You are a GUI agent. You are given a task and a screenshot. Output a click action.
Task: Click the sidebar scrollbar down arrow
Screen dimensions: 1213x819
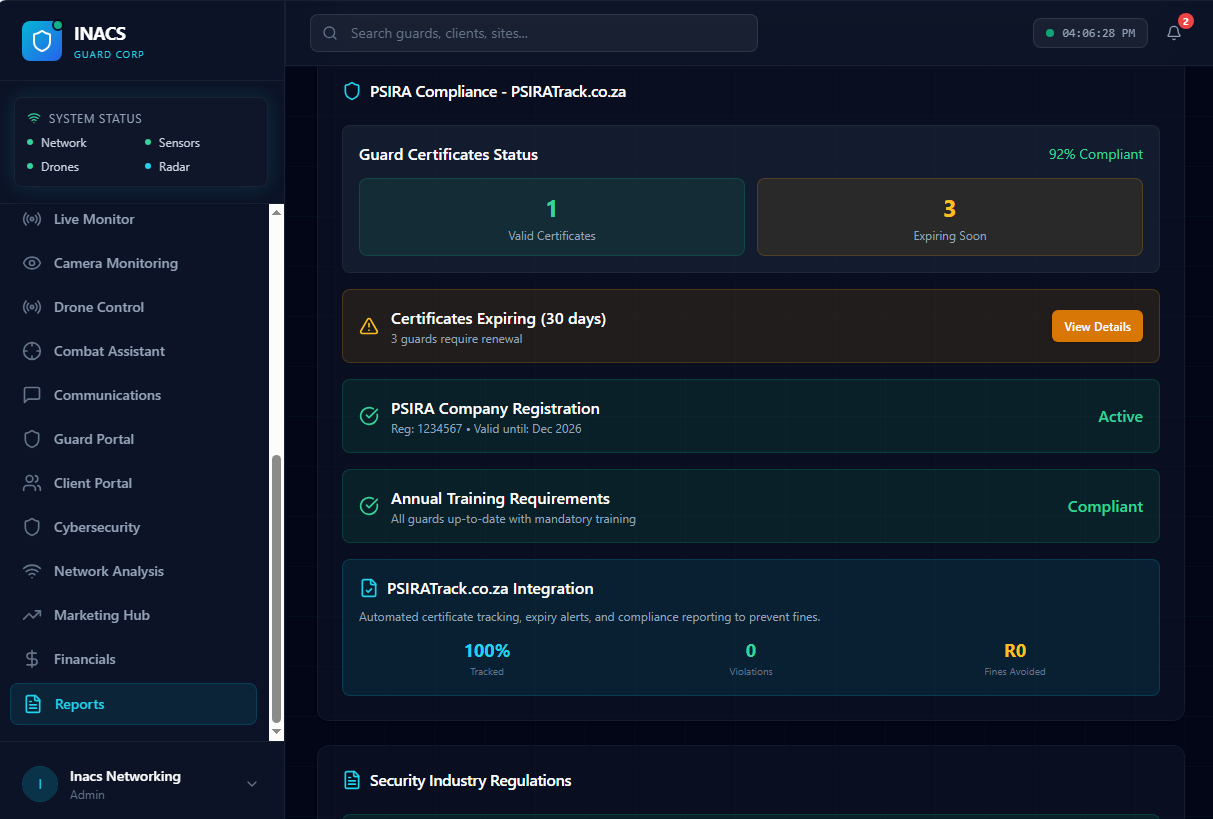pos(277,733)
